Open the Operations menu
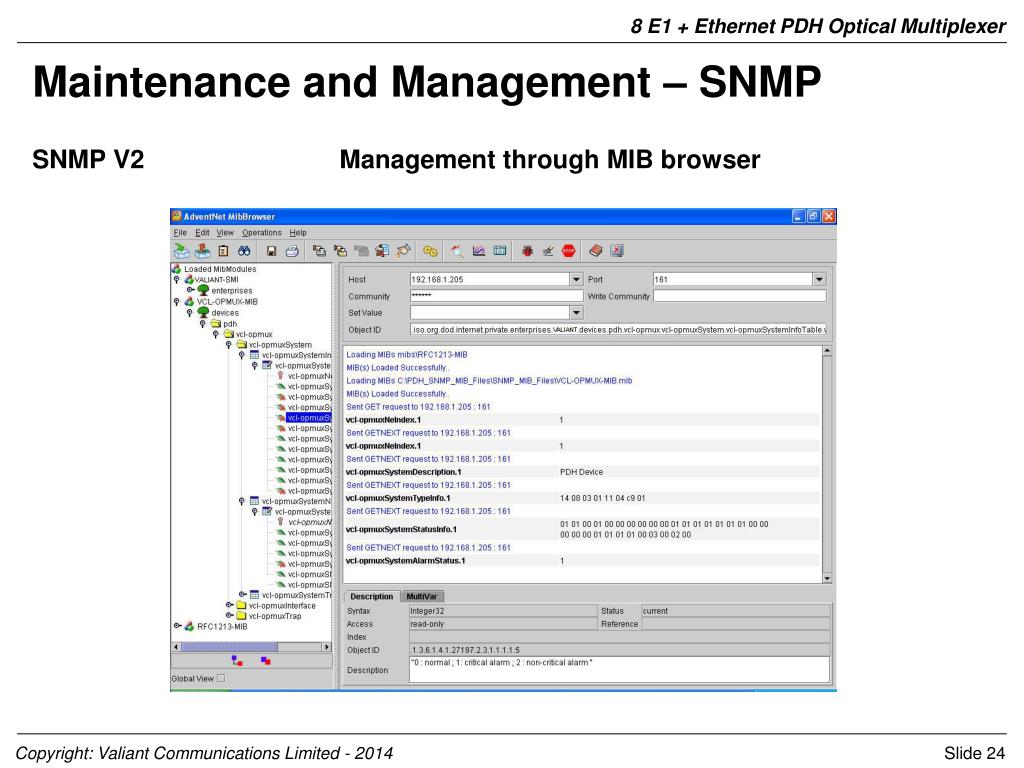The image size is (1024, 768). coord(262,232)
